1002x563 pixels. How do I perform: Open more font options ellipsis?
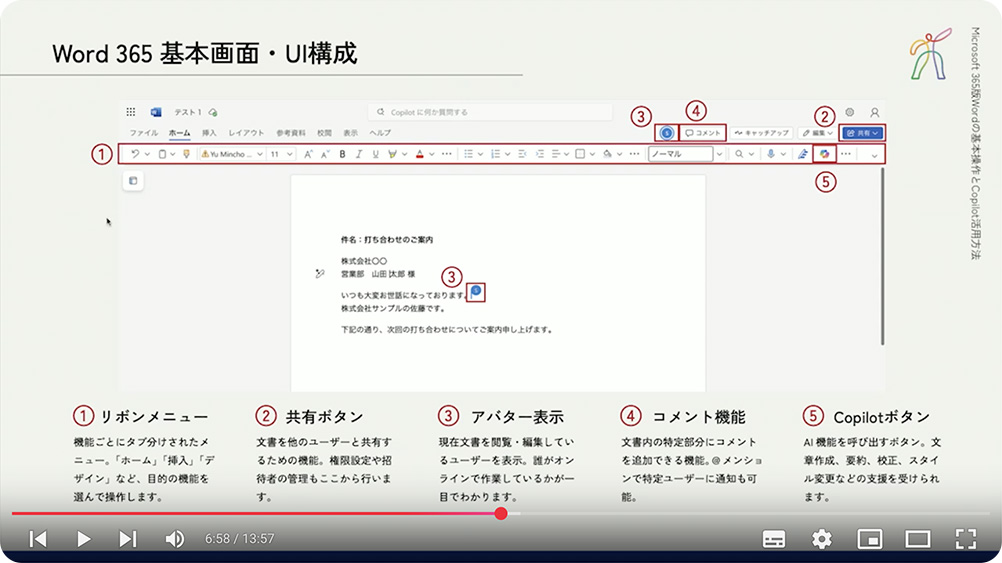pos(447,154)
